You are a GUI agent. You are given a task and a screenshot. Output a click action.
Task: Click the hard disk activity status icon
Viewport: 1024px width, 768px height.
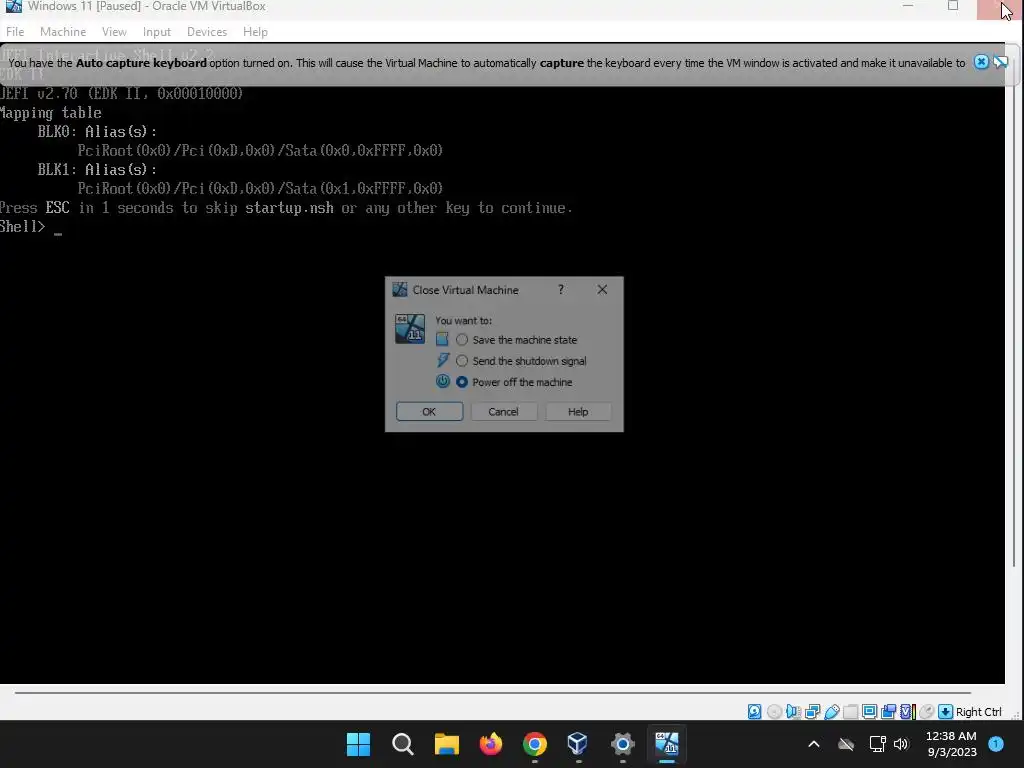coord(754,712)
